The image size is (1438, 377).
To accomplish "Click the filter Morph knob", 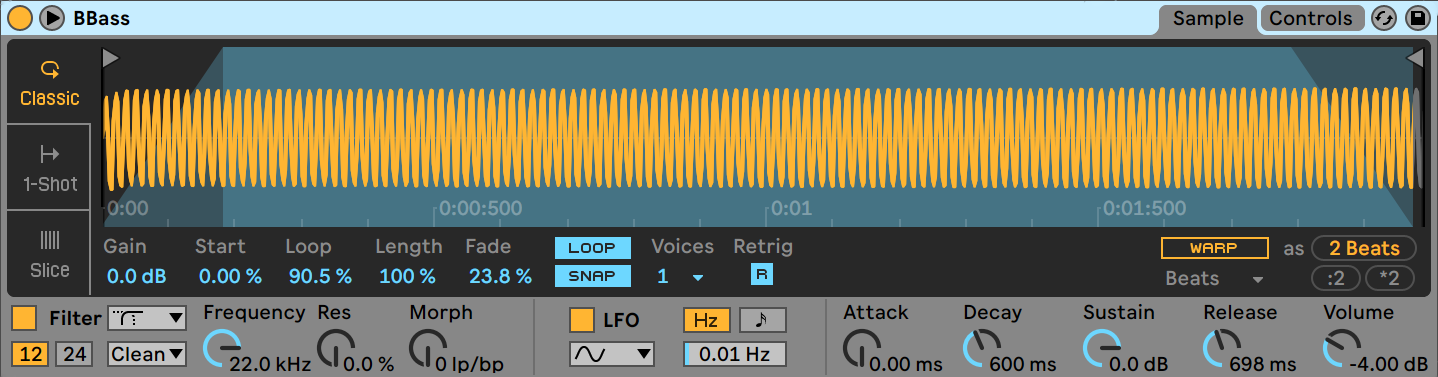I will click(x=428, y=347).
